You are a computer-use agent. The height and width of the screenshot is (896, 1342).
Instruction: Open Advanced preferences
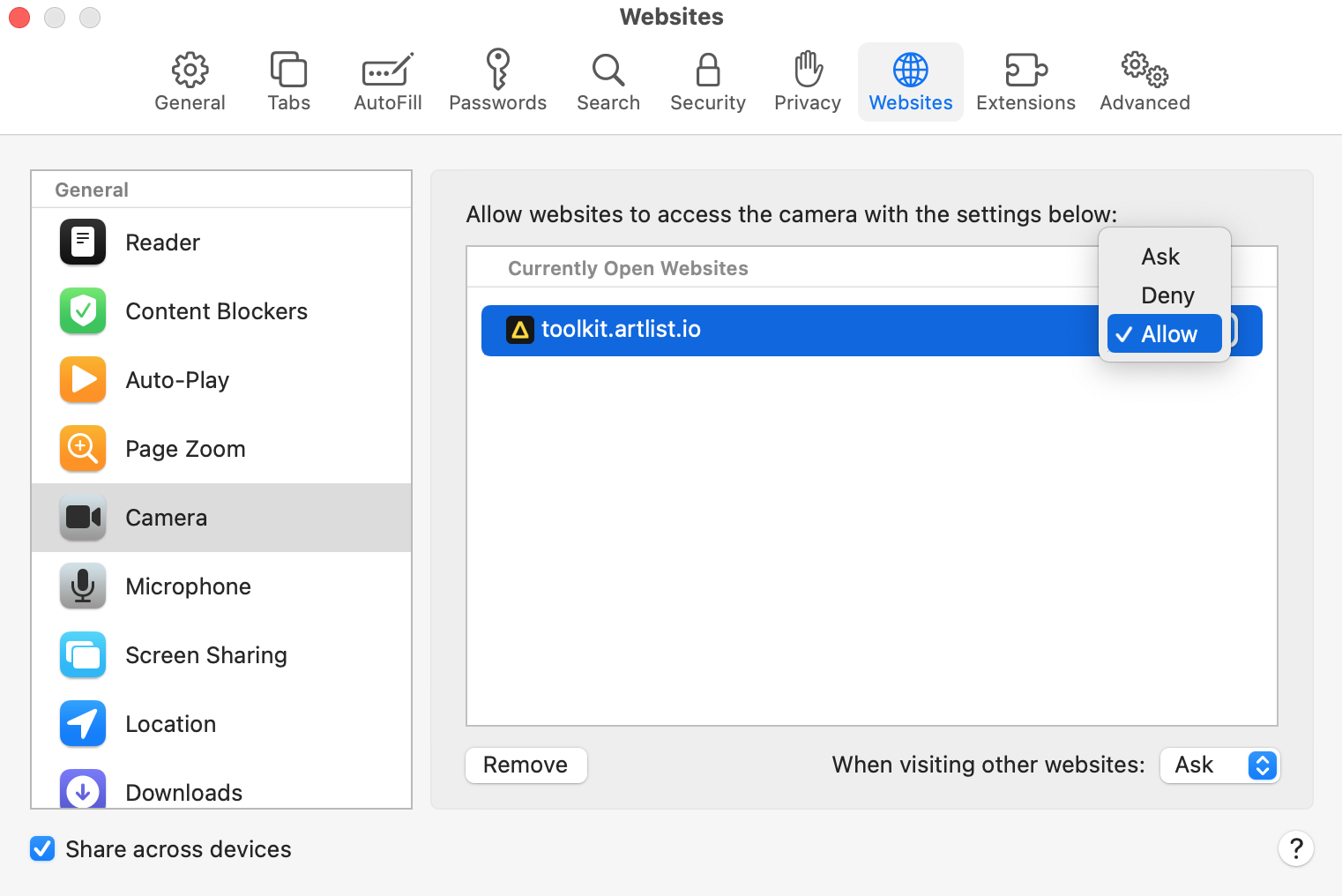[x=1144, y=81]
